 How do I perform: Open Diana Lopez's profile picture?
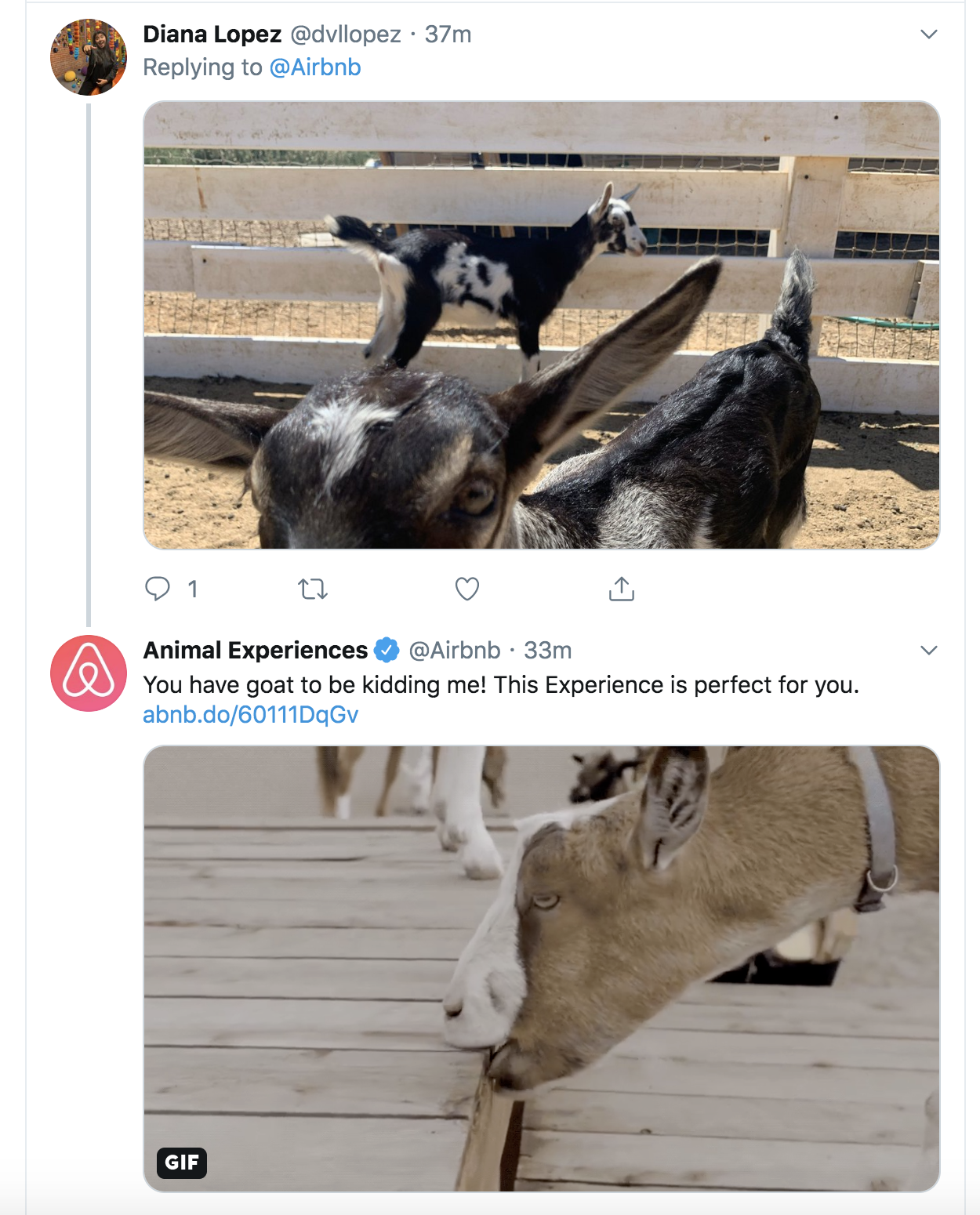(89, 57)
